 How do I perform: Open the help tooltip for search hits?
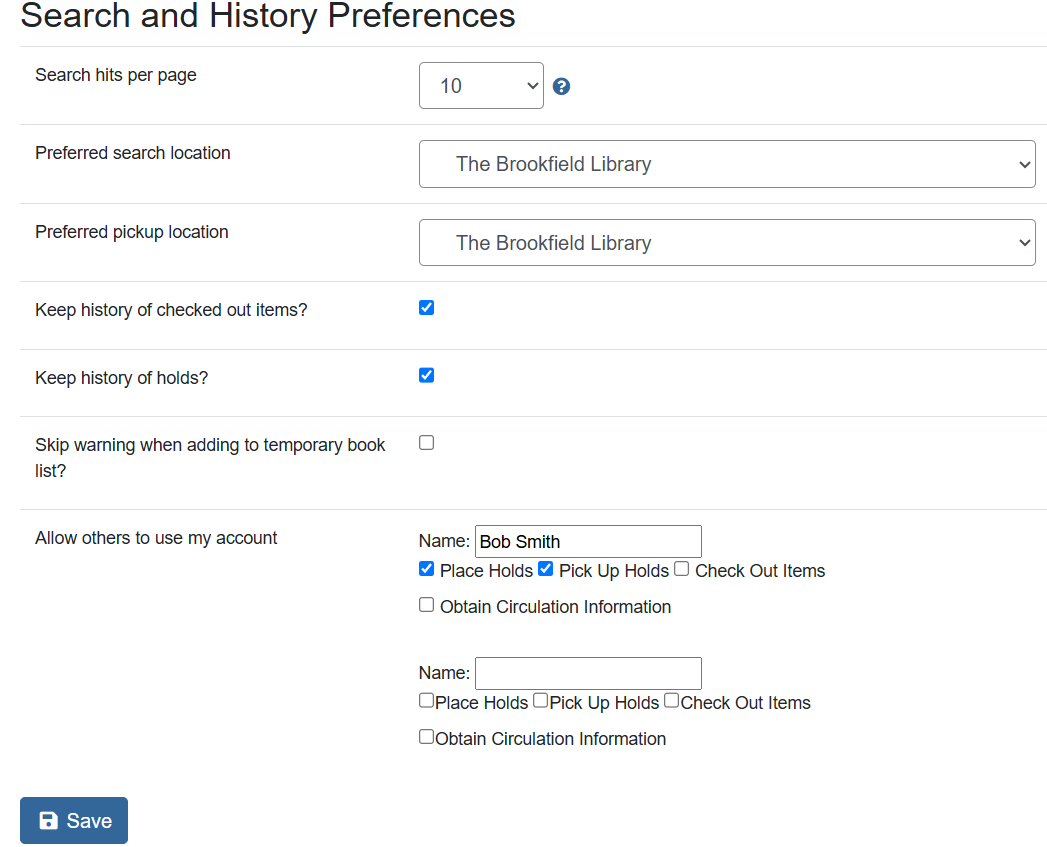click(x=561, y=87)
